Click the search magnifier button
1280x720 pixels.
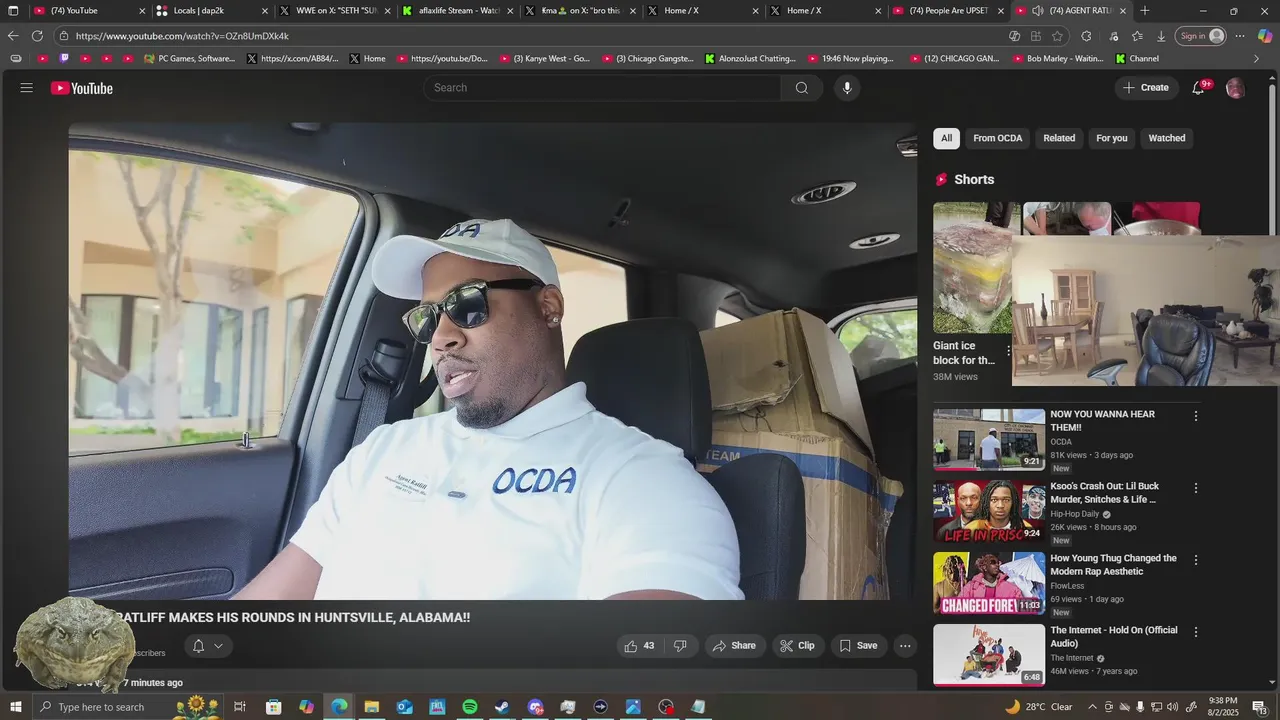point(802,88)
